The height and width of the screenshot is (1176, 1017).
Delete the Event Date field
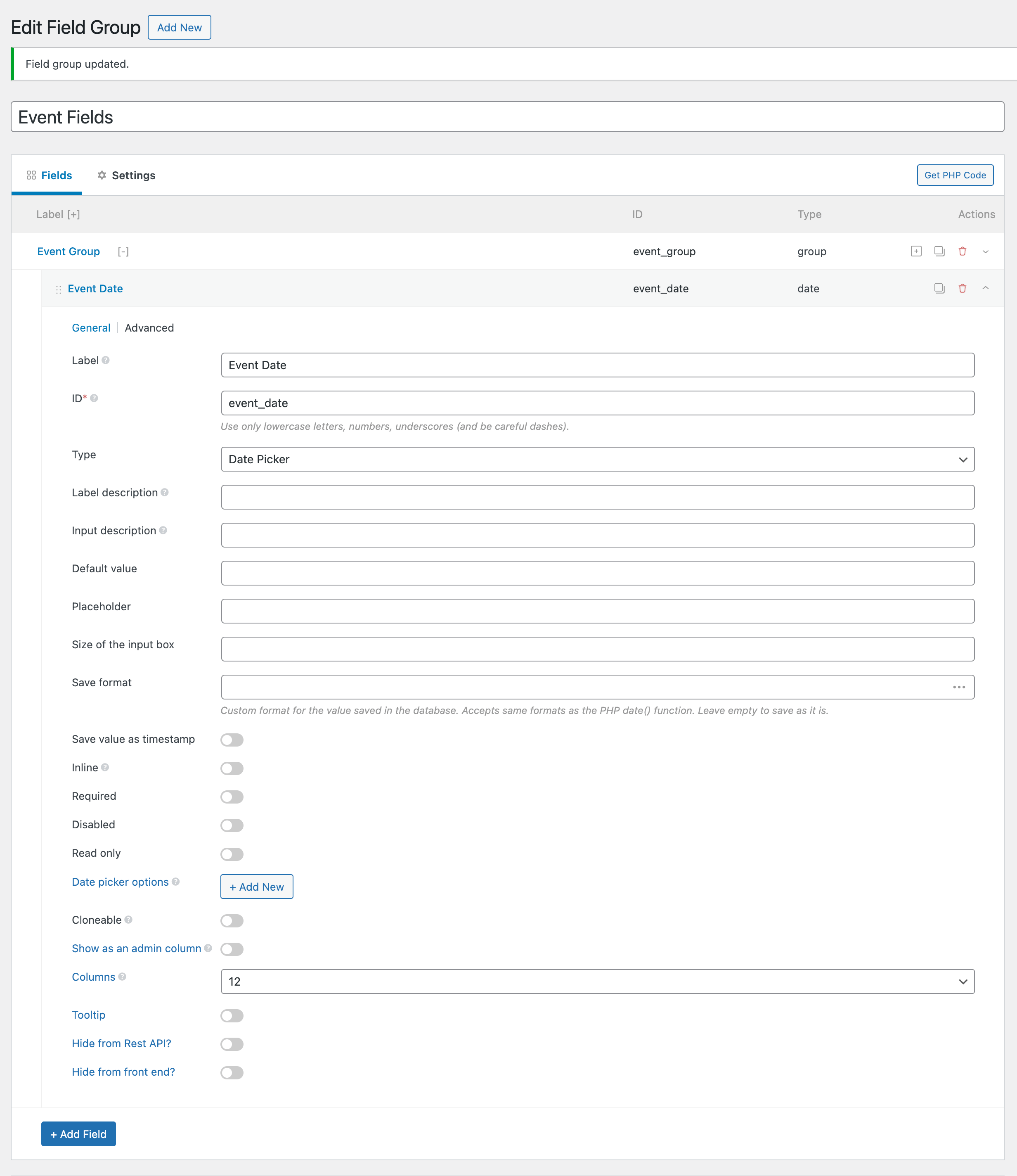click(963, 289)
